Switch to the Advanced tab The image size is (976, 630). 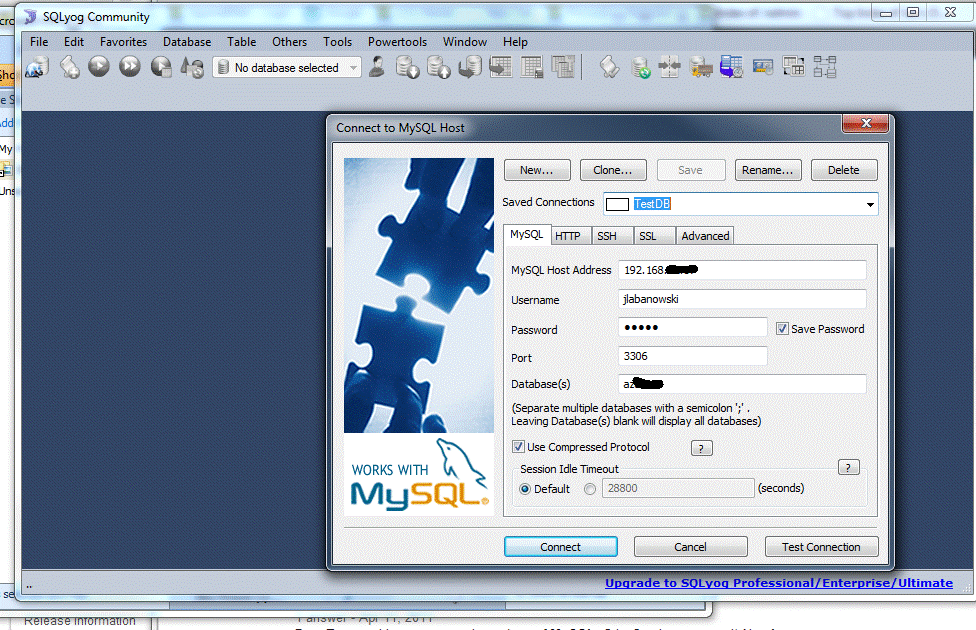(704, 235)
